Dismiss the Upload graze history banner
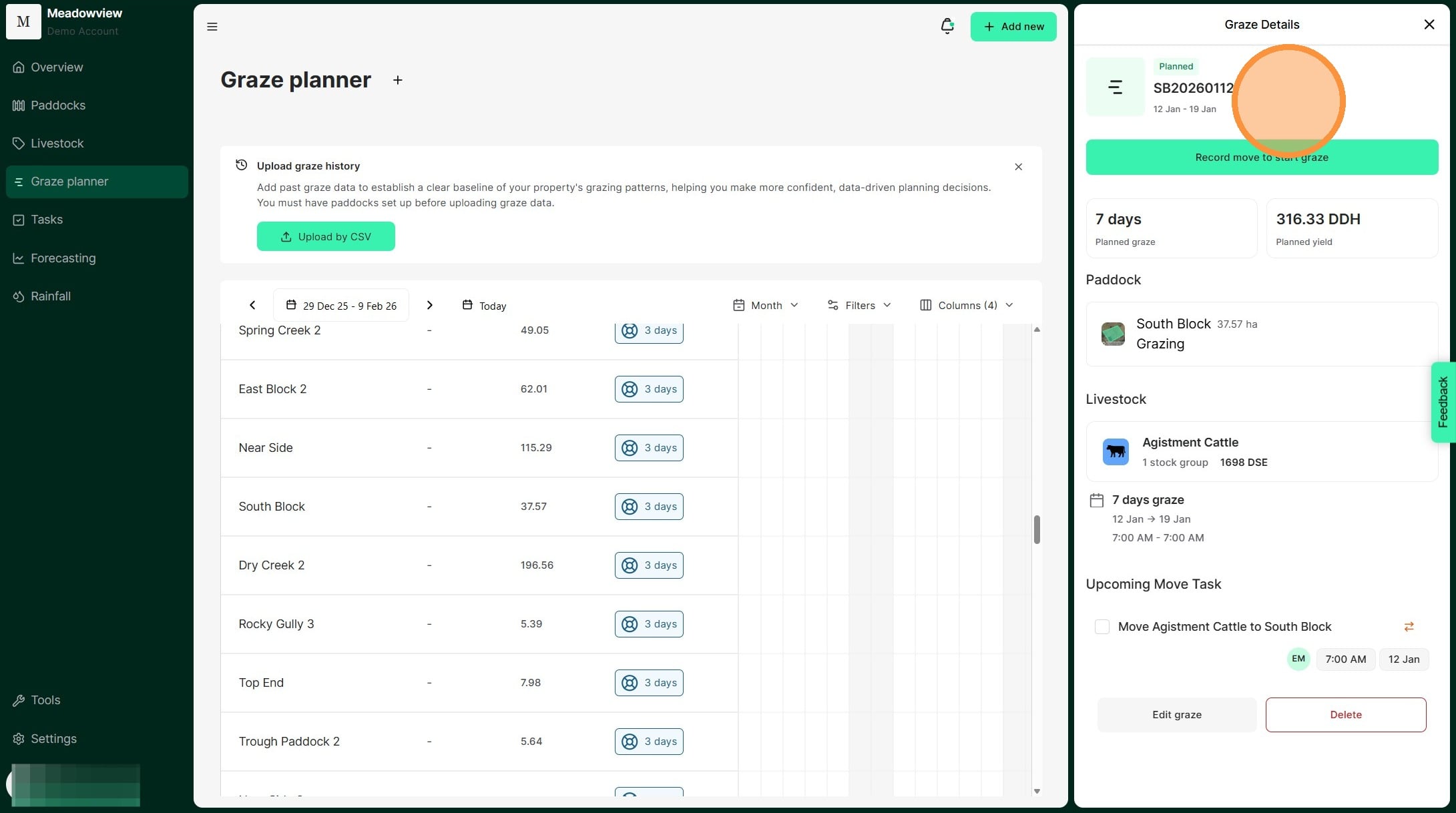Viewport: 1456px width, 813px height. (1018, 167)
